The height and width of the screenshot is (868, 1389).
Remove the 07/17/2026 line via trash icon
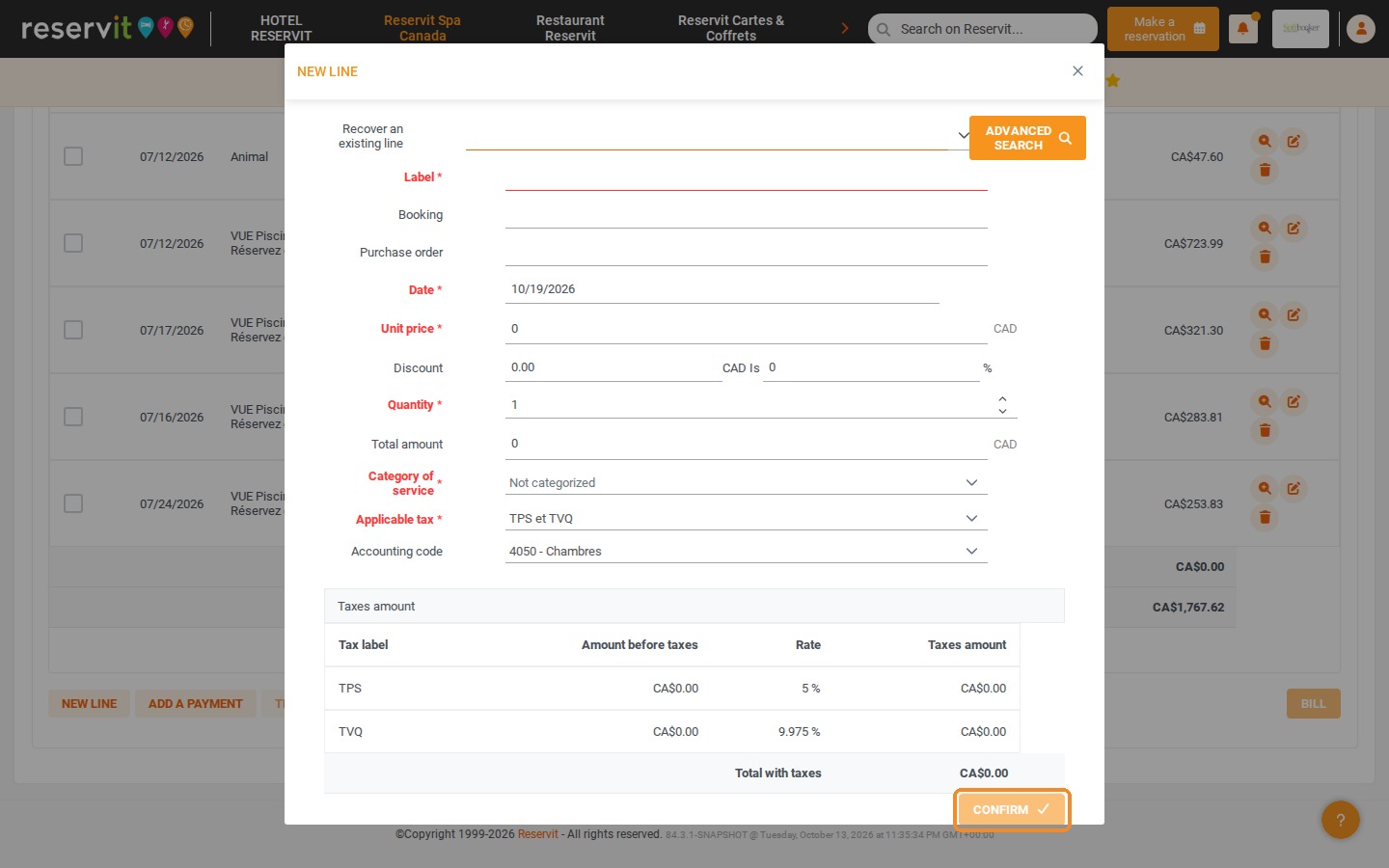coord(1265,344)
